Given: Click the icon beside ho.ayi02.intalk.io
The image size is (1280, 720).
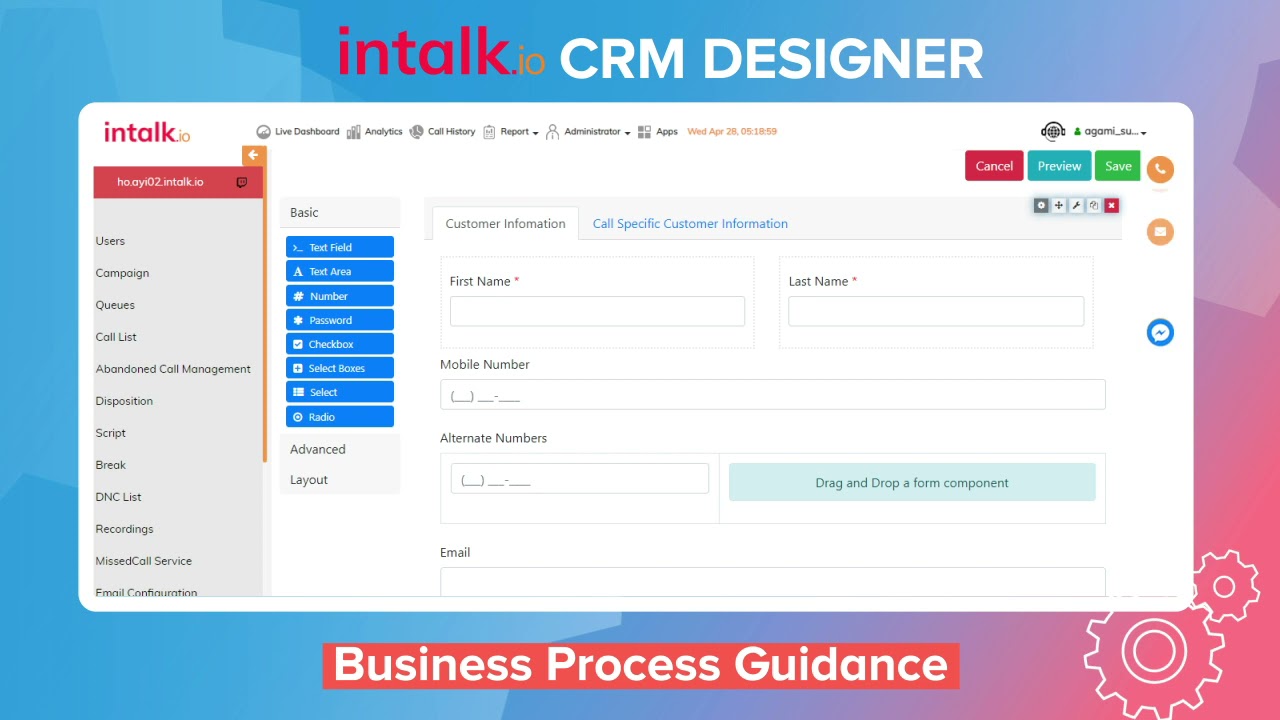Looking at the screenshot, I should [x=241, y=182].
